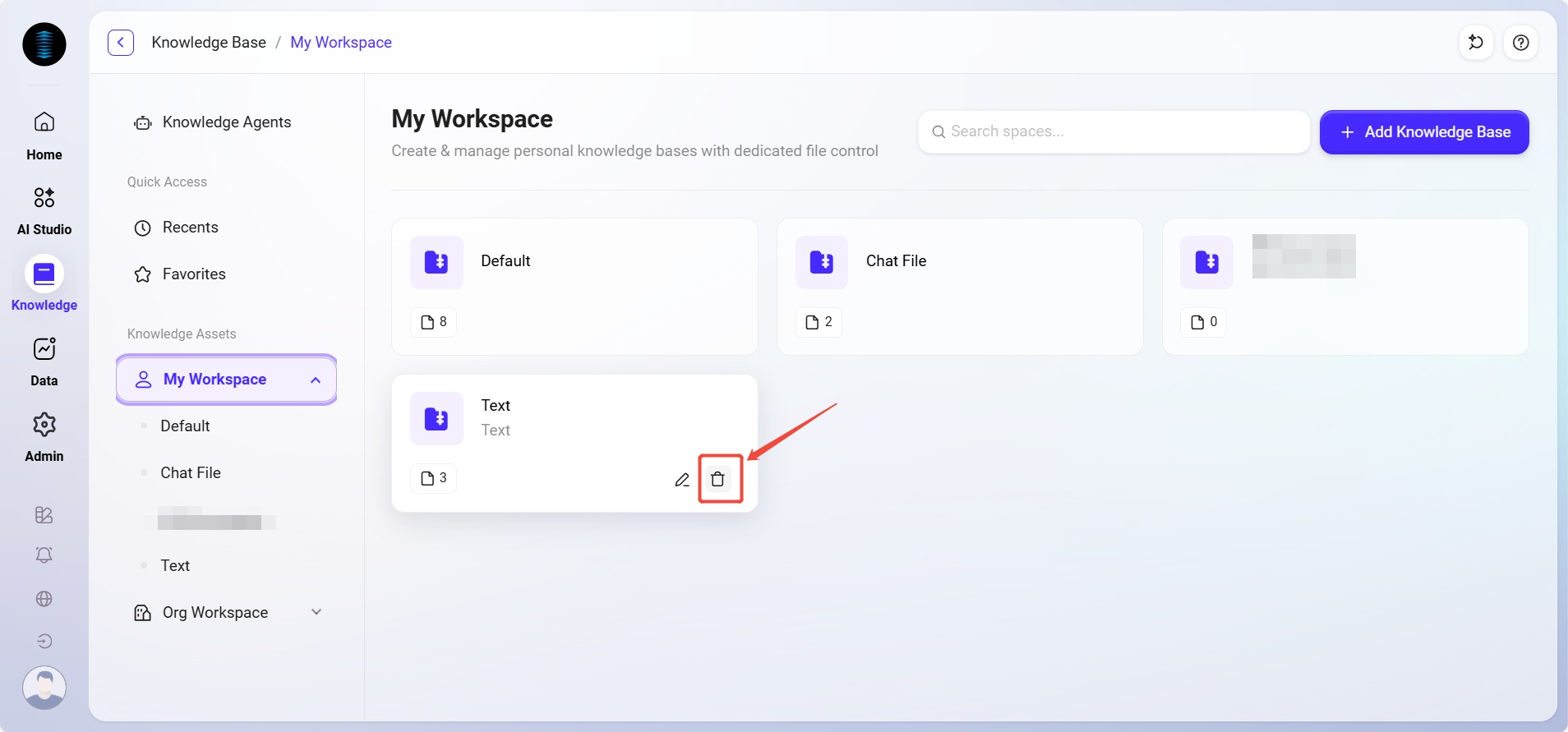Focus the Search spaces input field

pos(1114,132)
